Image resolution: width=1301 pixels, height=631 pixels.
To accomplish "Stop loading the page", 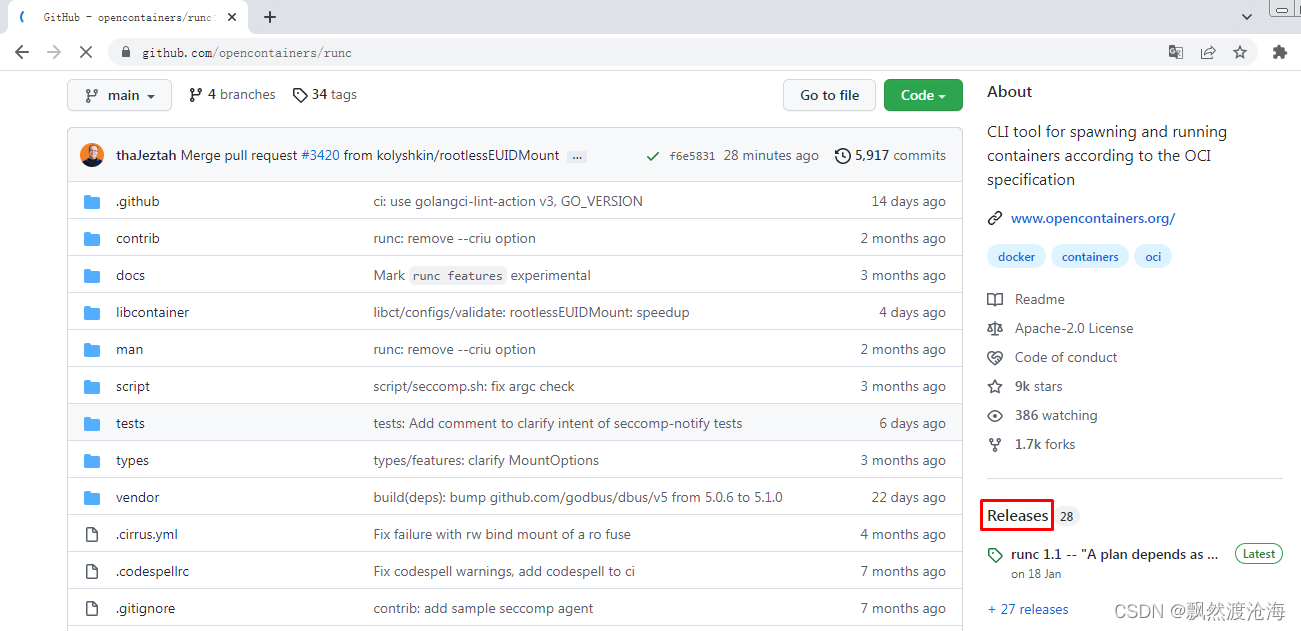I will pyautogui.click(x=86, y=52).
